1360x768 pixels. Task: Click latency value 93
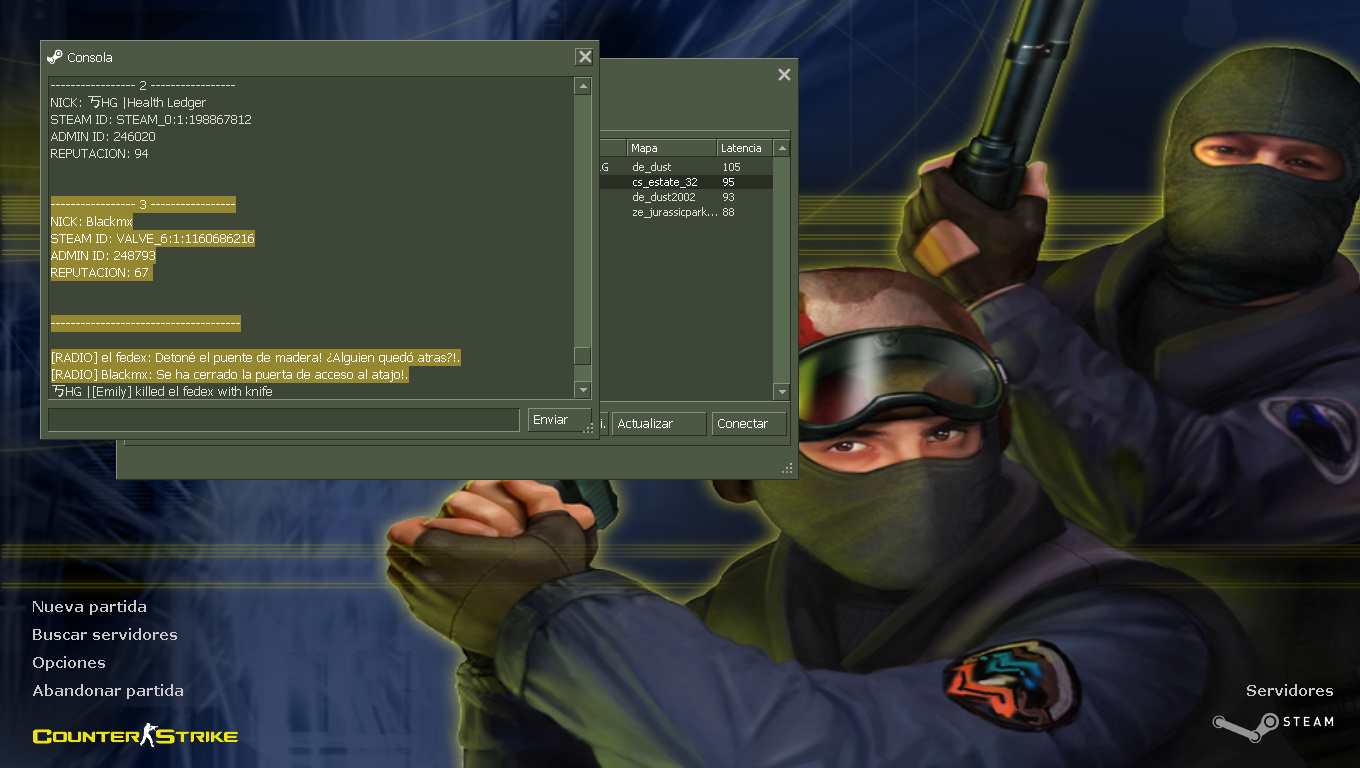pos(728,197)
